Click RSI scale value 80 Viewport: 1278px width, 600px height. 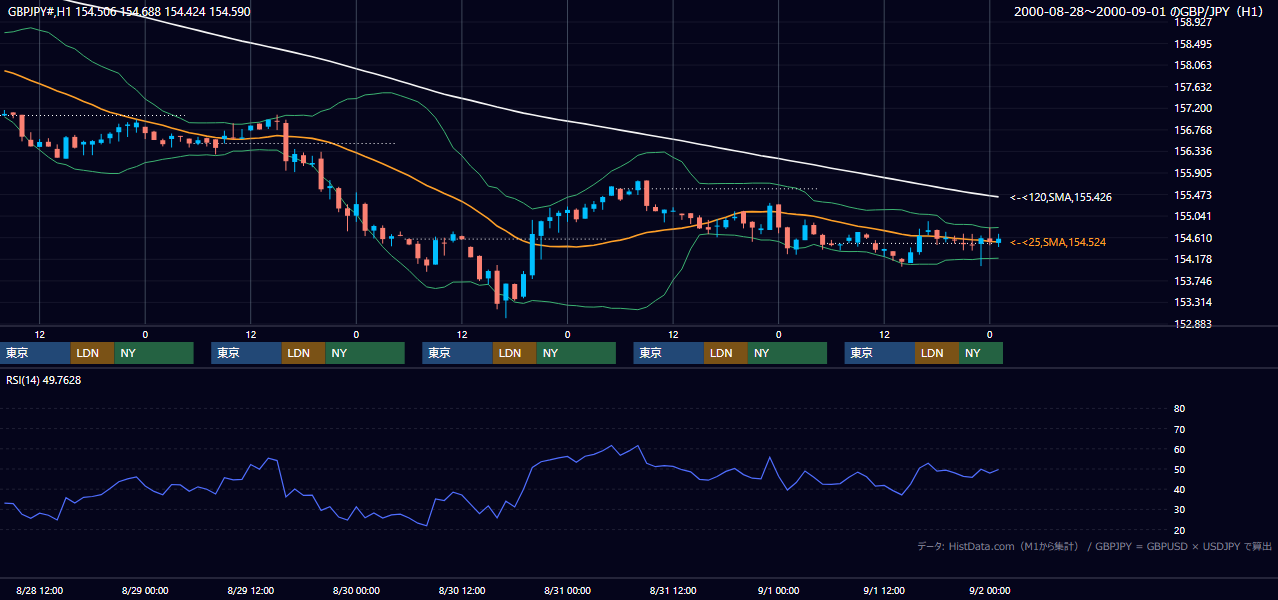pos(1179,409)
